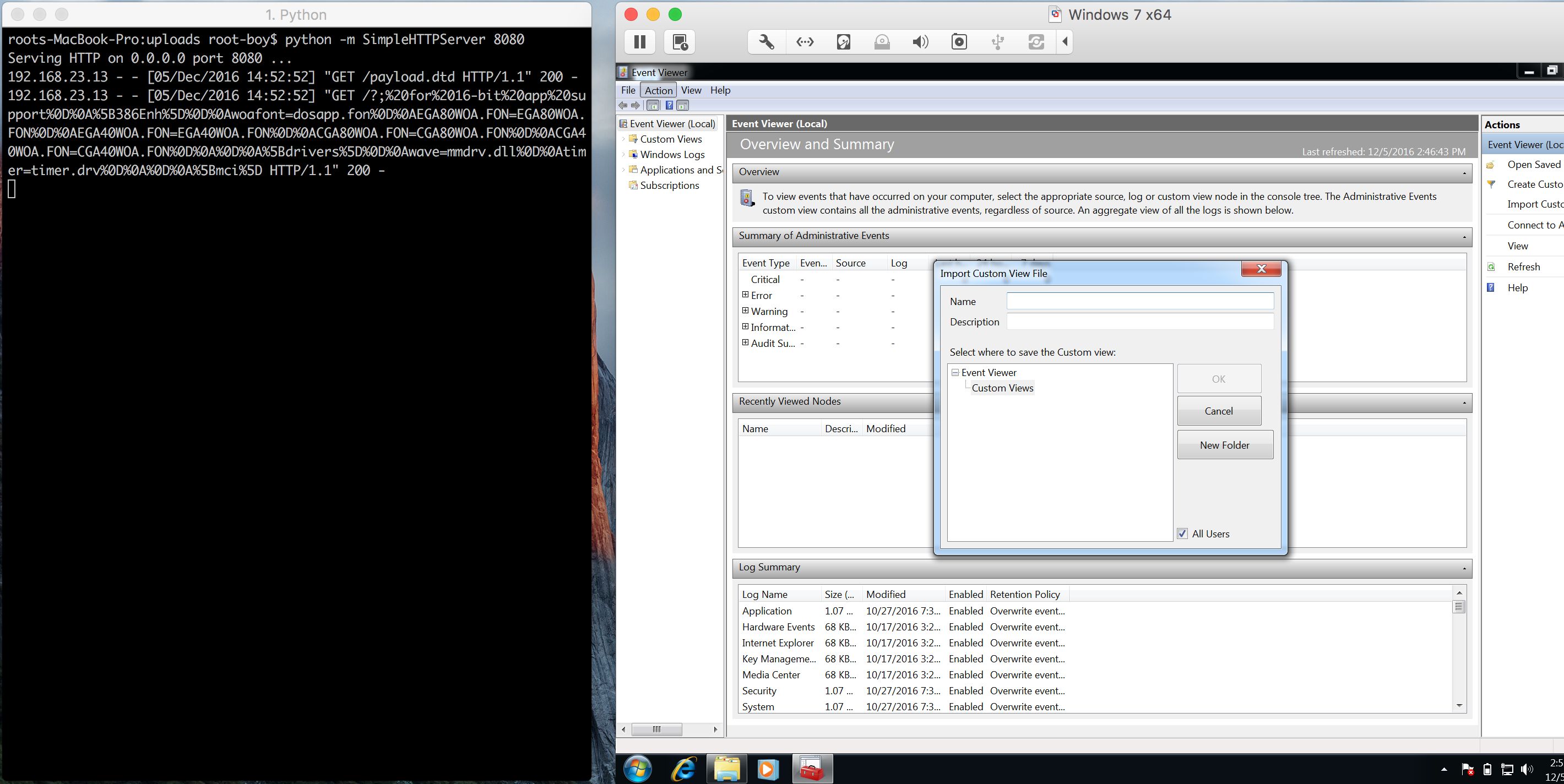The height and width of the screenshot is (784, 1564).
Task: Click the USB icon in VM toolbar
Action: [997, 42]
